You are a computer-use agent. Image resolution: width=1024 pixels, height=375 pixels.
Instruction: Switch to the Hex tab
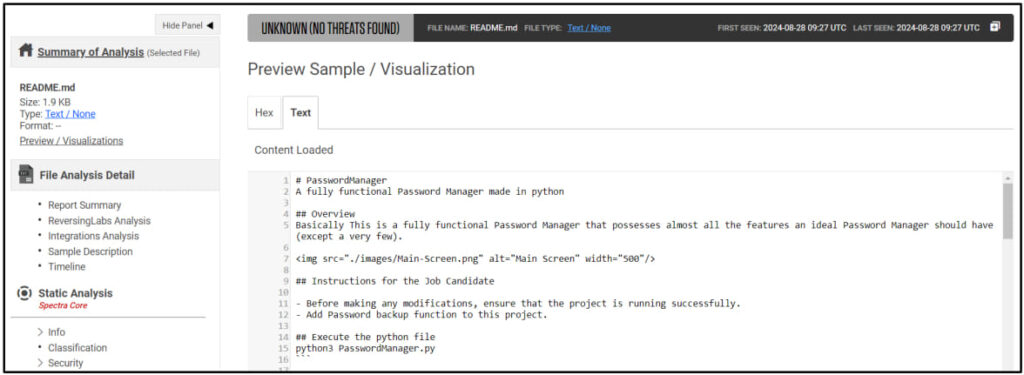(264, 112)
